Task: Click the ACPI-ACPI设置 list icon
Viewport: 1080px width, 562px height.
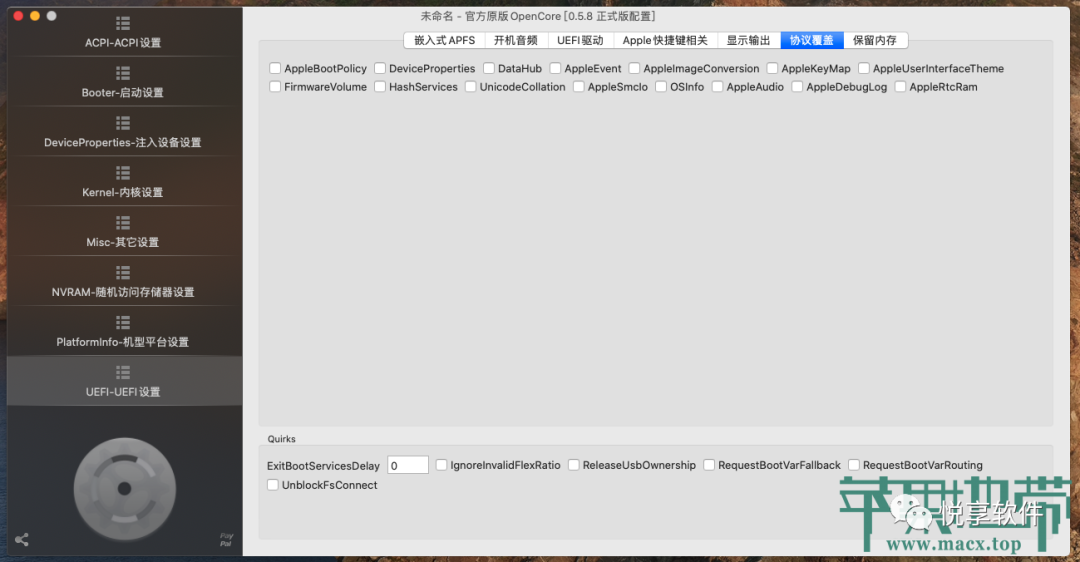Action: (123, 23)
